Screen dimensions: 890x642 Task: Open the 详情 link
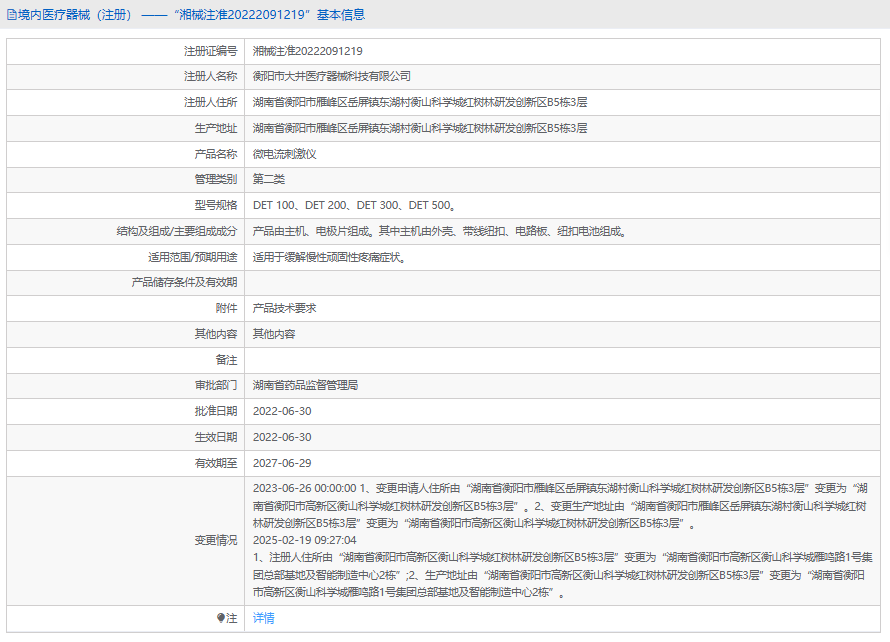263,618
